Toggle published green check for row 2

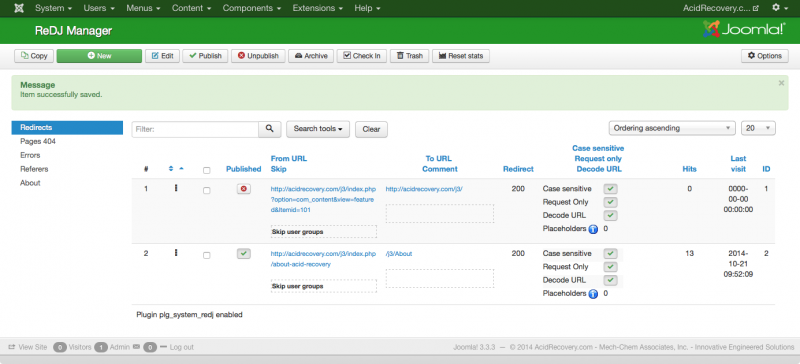(x=243, y=253)
